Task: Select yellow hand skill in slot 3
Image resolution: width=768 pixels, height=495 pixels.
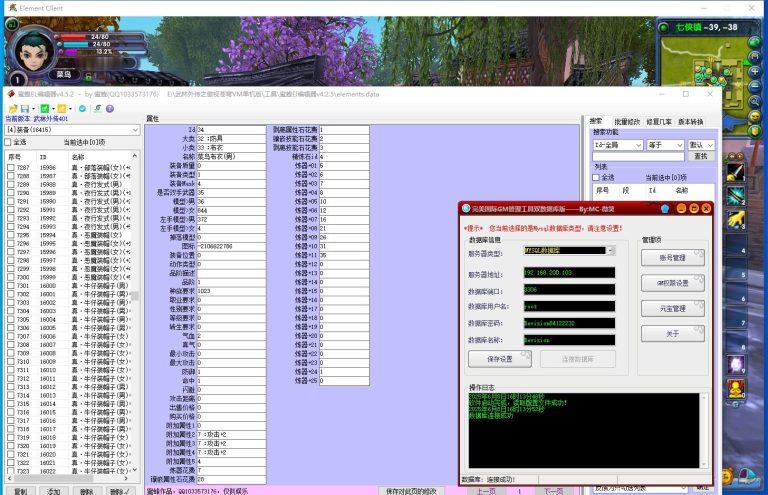Action: (x=736, y=220)
